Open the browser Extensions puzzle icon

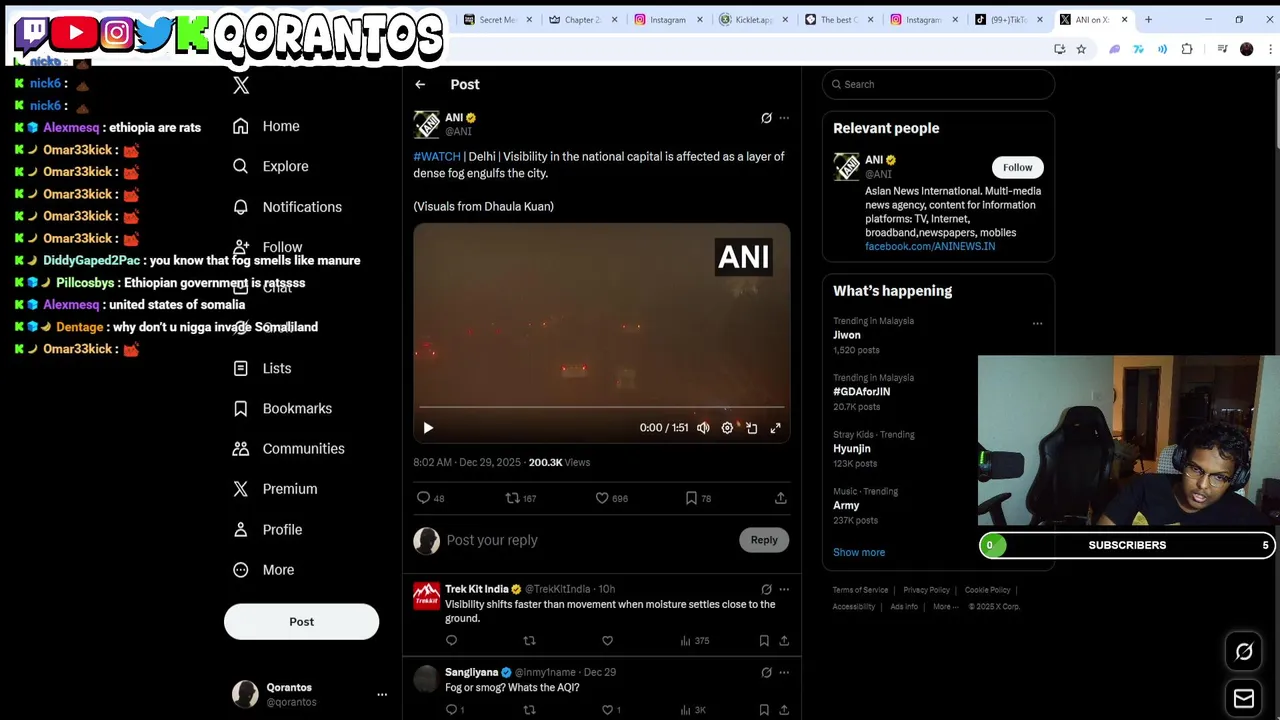coord(1187,49)
